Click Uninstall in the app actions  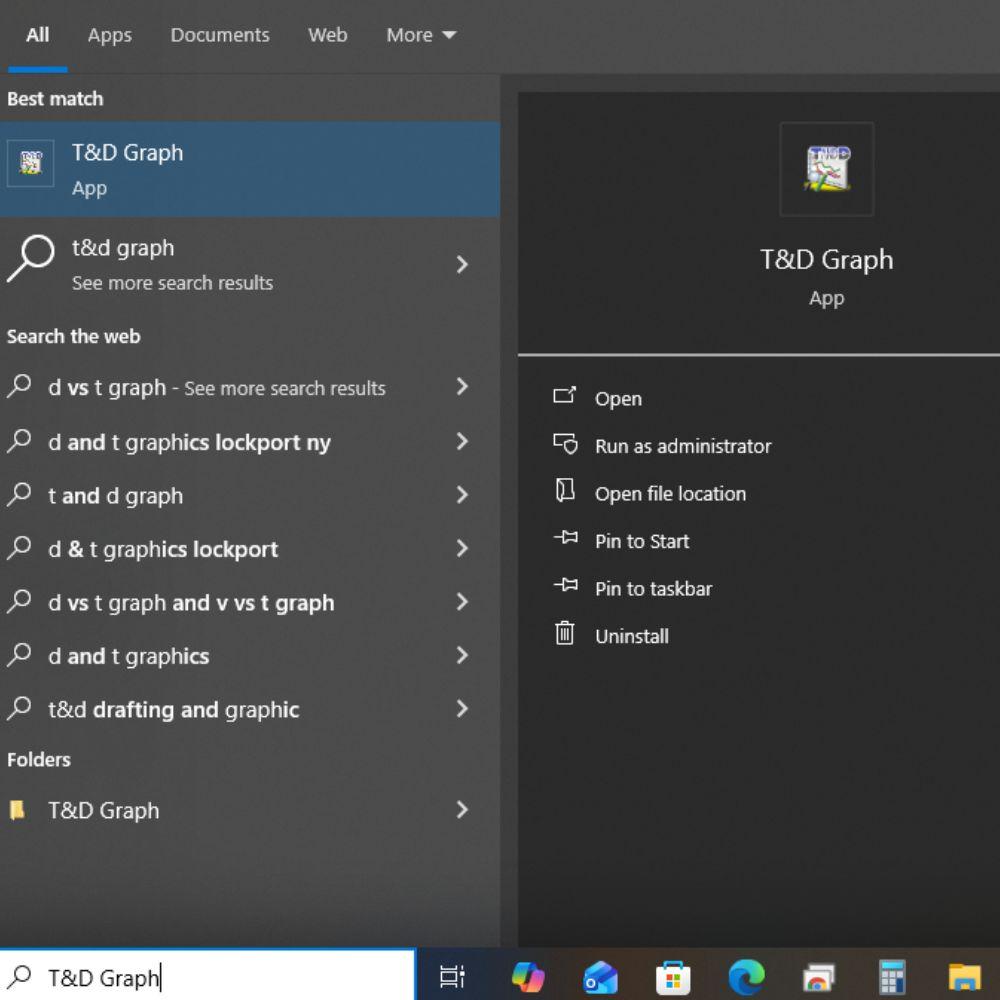tap(631, 636)
